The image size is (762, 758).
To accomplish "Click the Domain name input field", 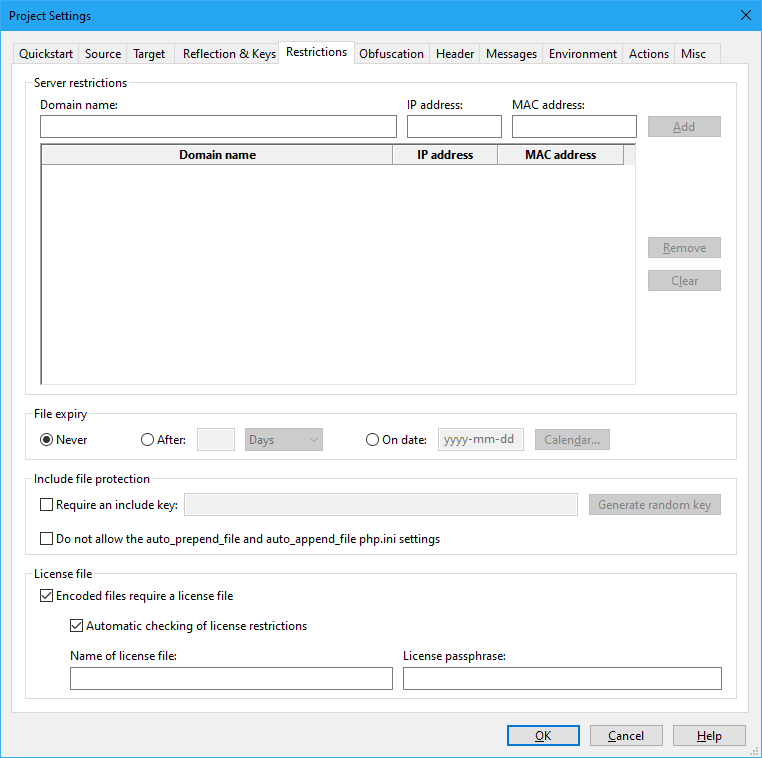I will (x=218, y=127).
